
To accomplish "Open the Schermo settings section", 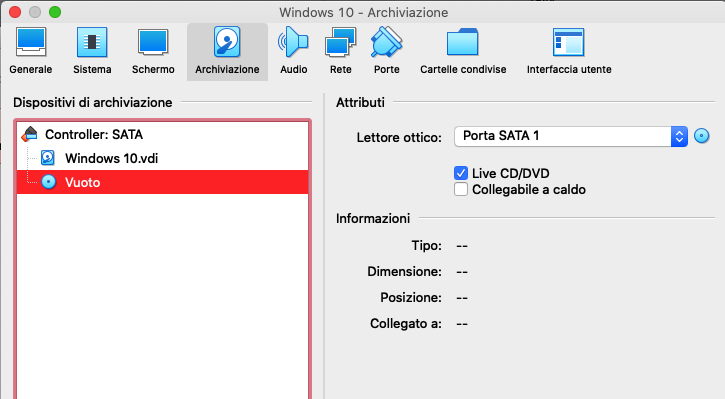I will click(x=153, y=51).
